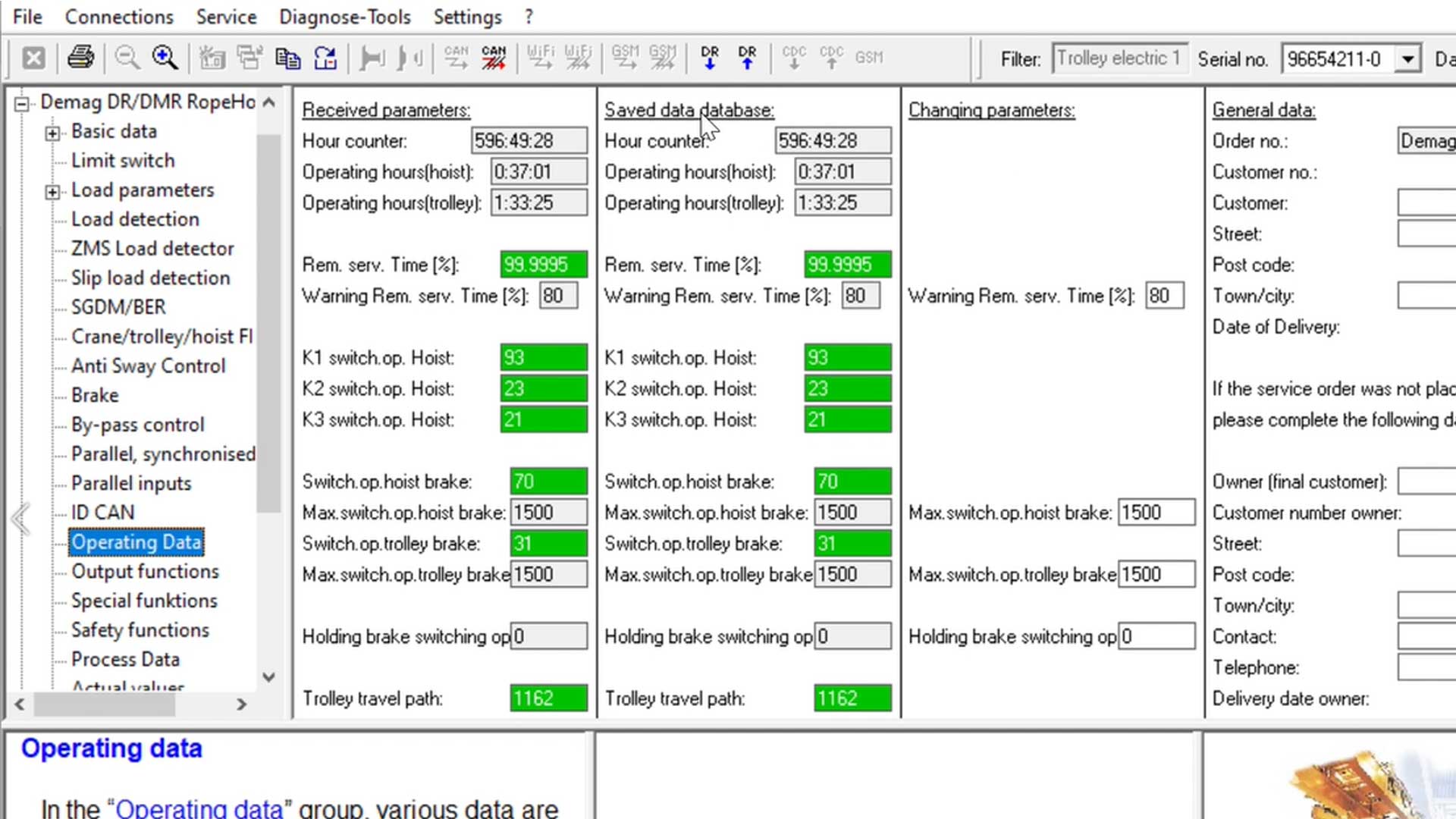Select Brake in the tree
This screenshot has height=819, width=1456.
[95, 396]
